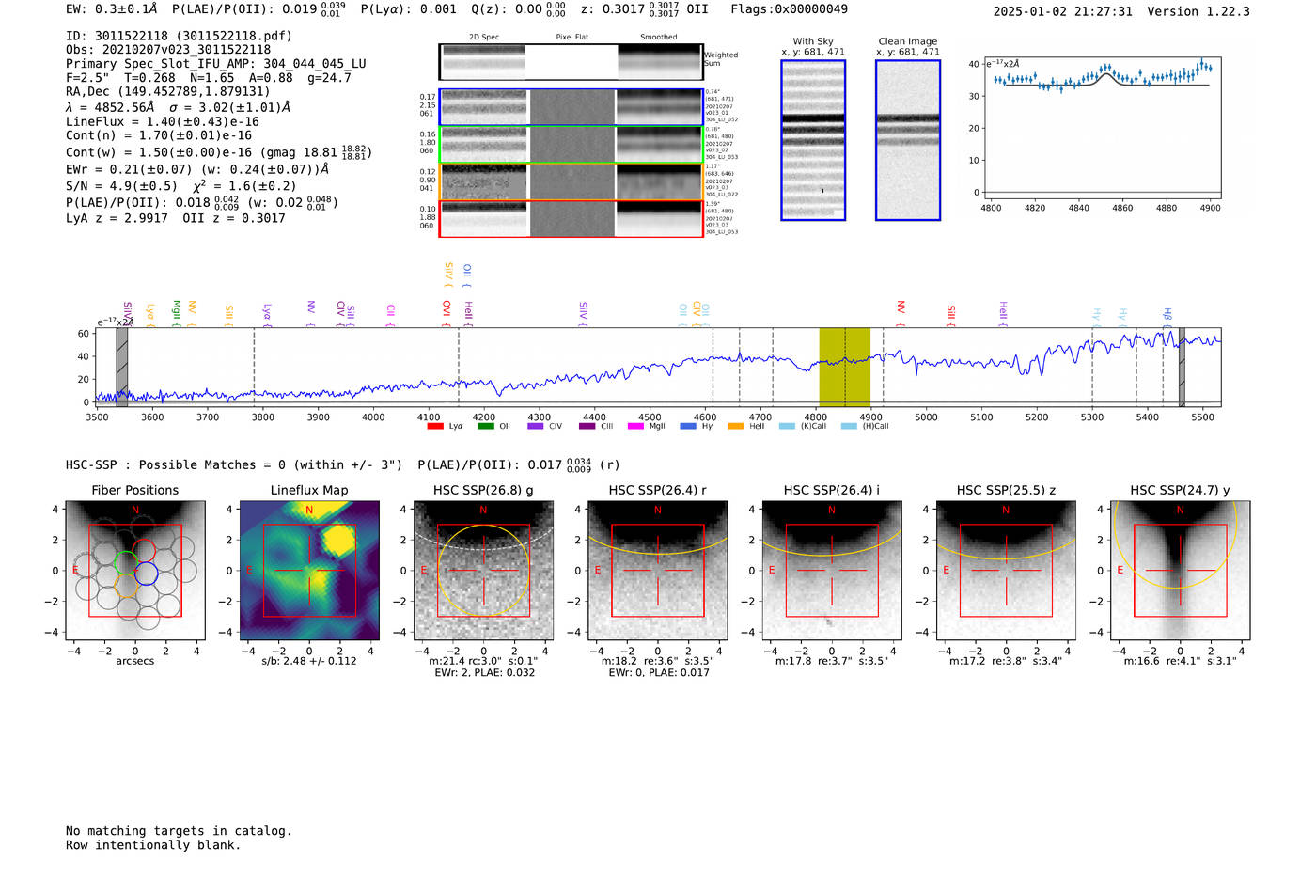This screenshot has width=1316, height=896.
Task: Click the HSC-SSP : Possible Matches = 0 line
Action: point(234,464)
